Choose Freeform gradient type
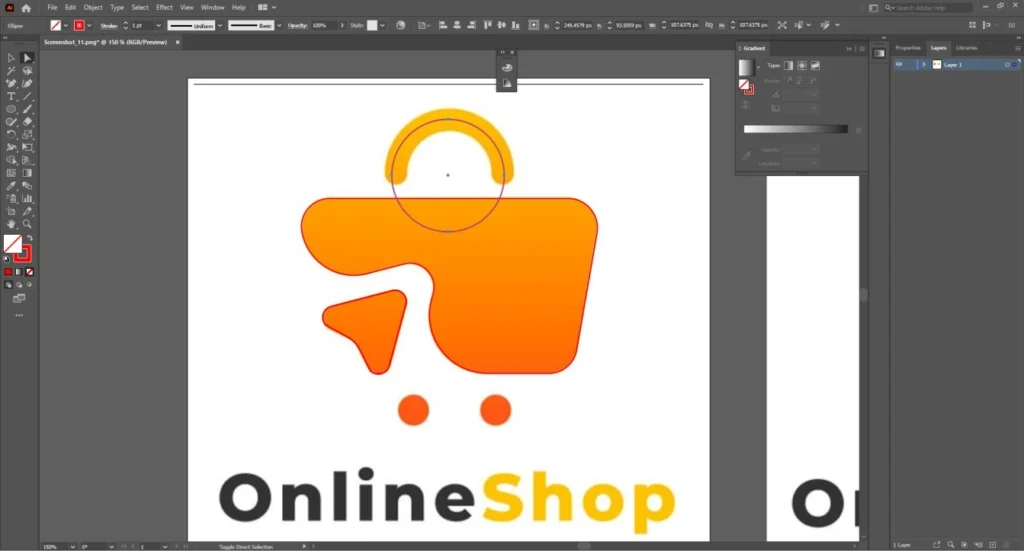This screenshot has height=551, width=1024. (815, 65)
